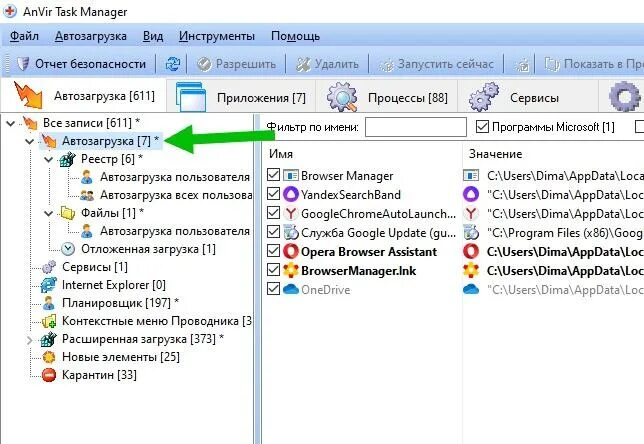Click the Opera icon beside Opera Browser Assistant
The image size is (644, 444).
point(291,251)
